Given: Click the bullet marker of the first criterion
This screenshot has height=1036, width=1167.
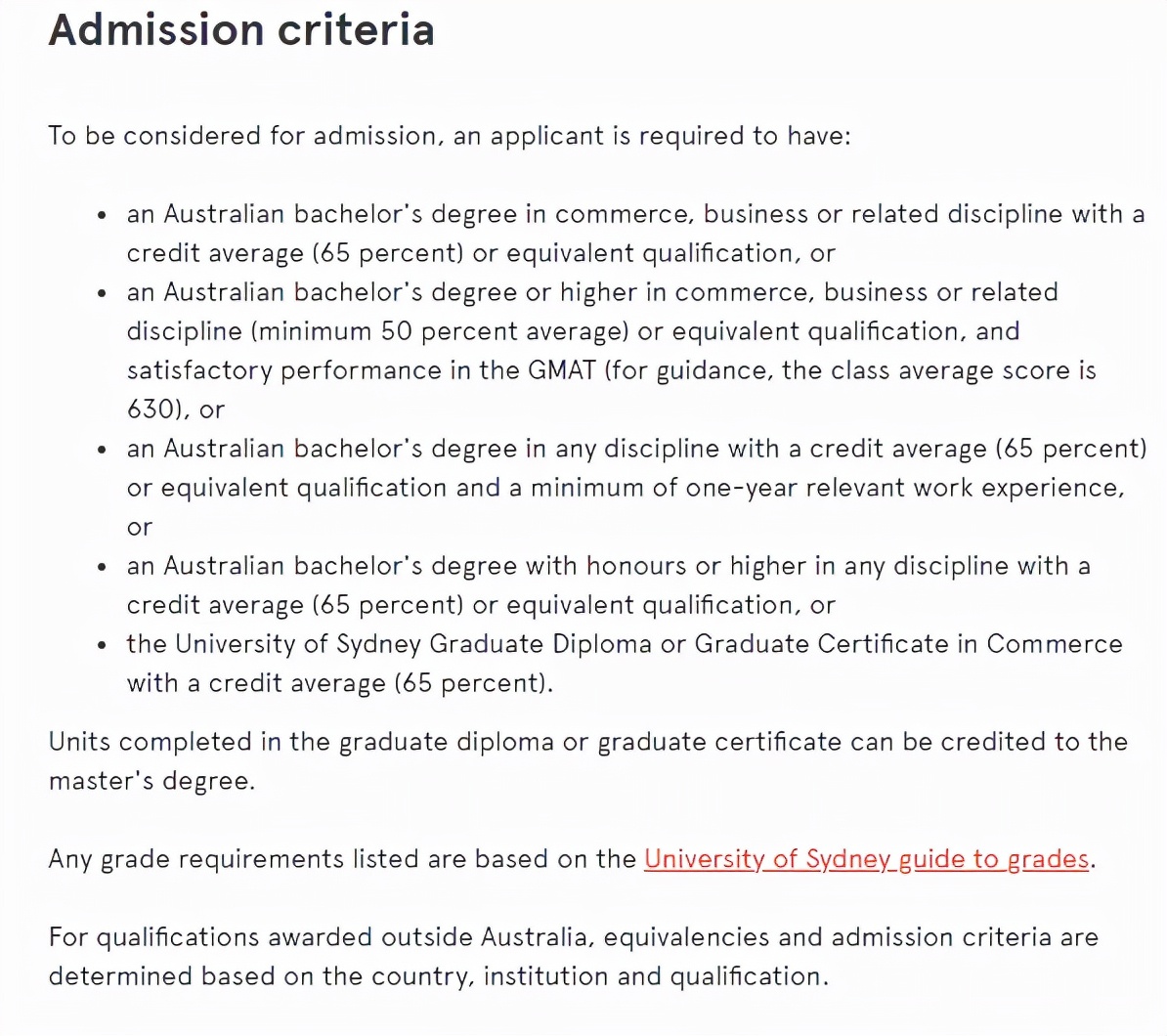Looking at the screenshot, I should click(x=103, y=215).
